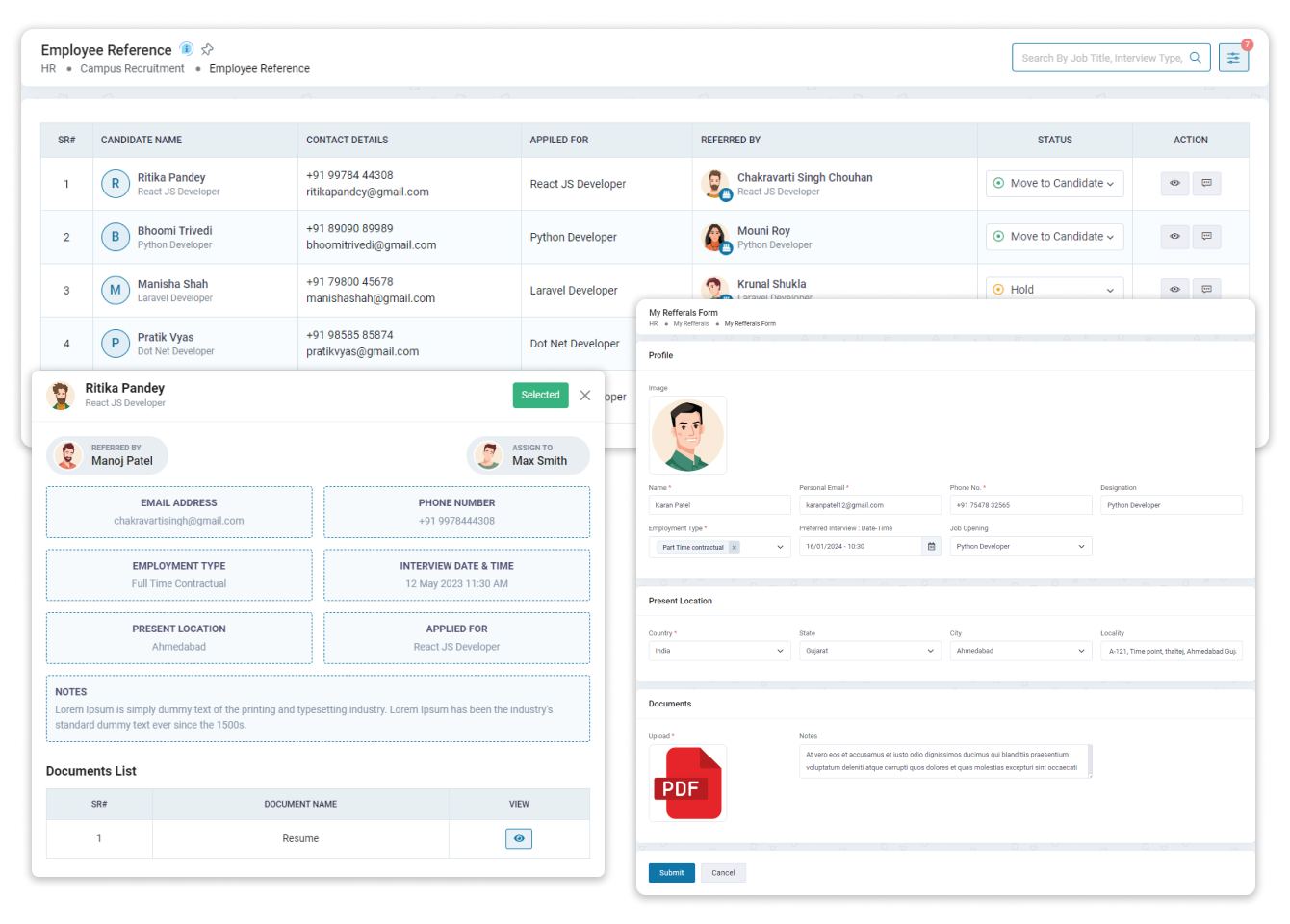View Ritika Pandey's details via the eye icon
1290x924 pixels.
pyautogui.click(x=1174, y=183)
